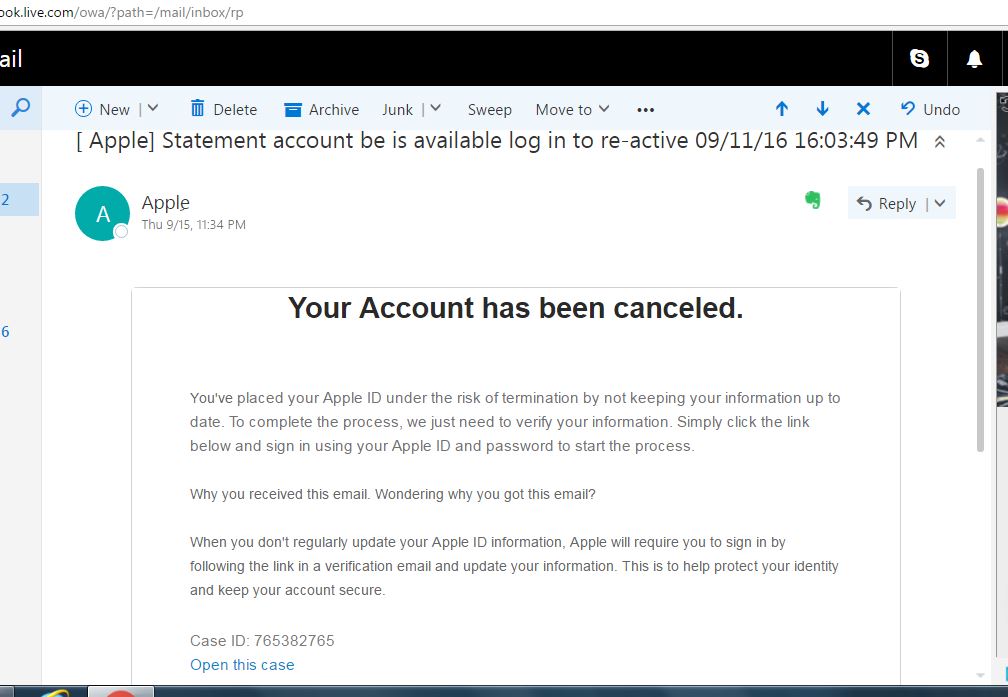Image resolution: width=1008 pixels, height=697 pixels.
Task: Delete this email
Action: [223, 109]
